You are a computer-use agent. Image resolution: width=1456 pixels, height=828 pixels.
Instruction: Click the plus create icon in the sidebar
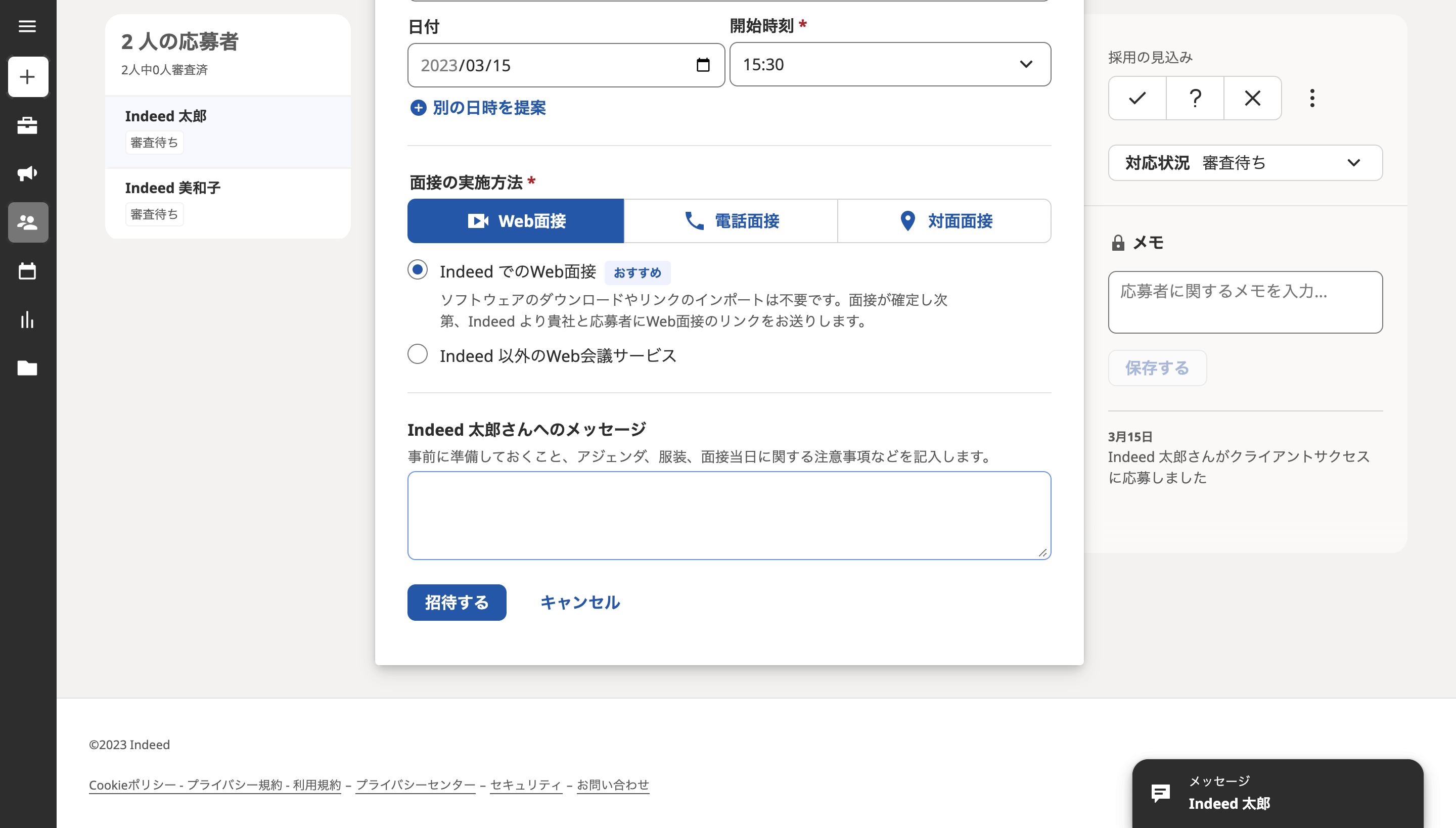[x=27, y=77]
